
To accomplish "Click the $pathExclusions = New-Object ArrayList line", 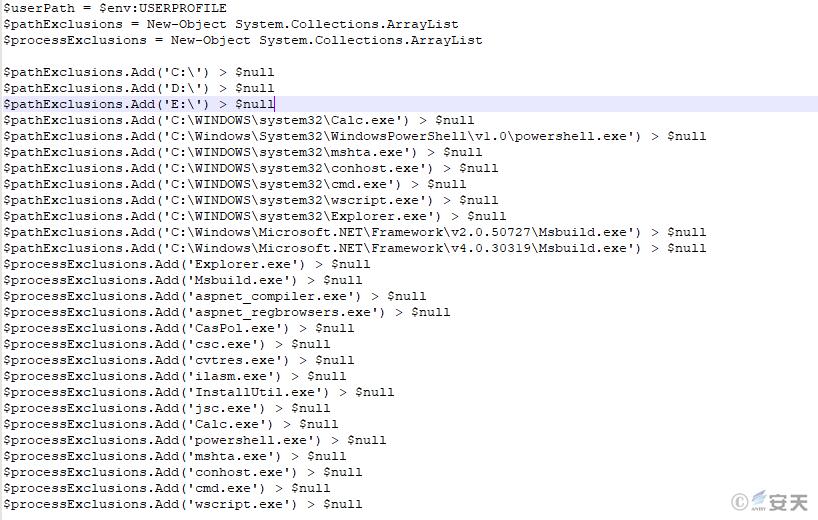I will pyautogui.click(x=231, y=25).
